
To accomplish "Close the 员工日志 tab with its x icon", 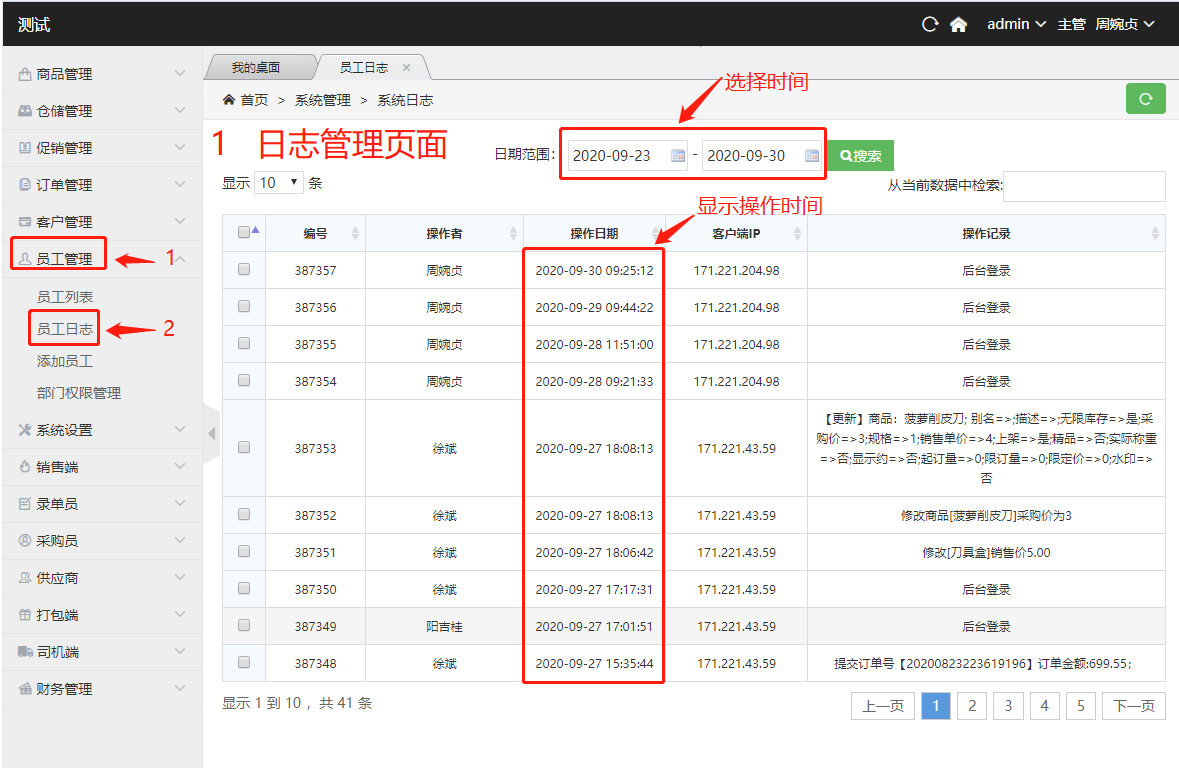I will click(x=406, y=68).
